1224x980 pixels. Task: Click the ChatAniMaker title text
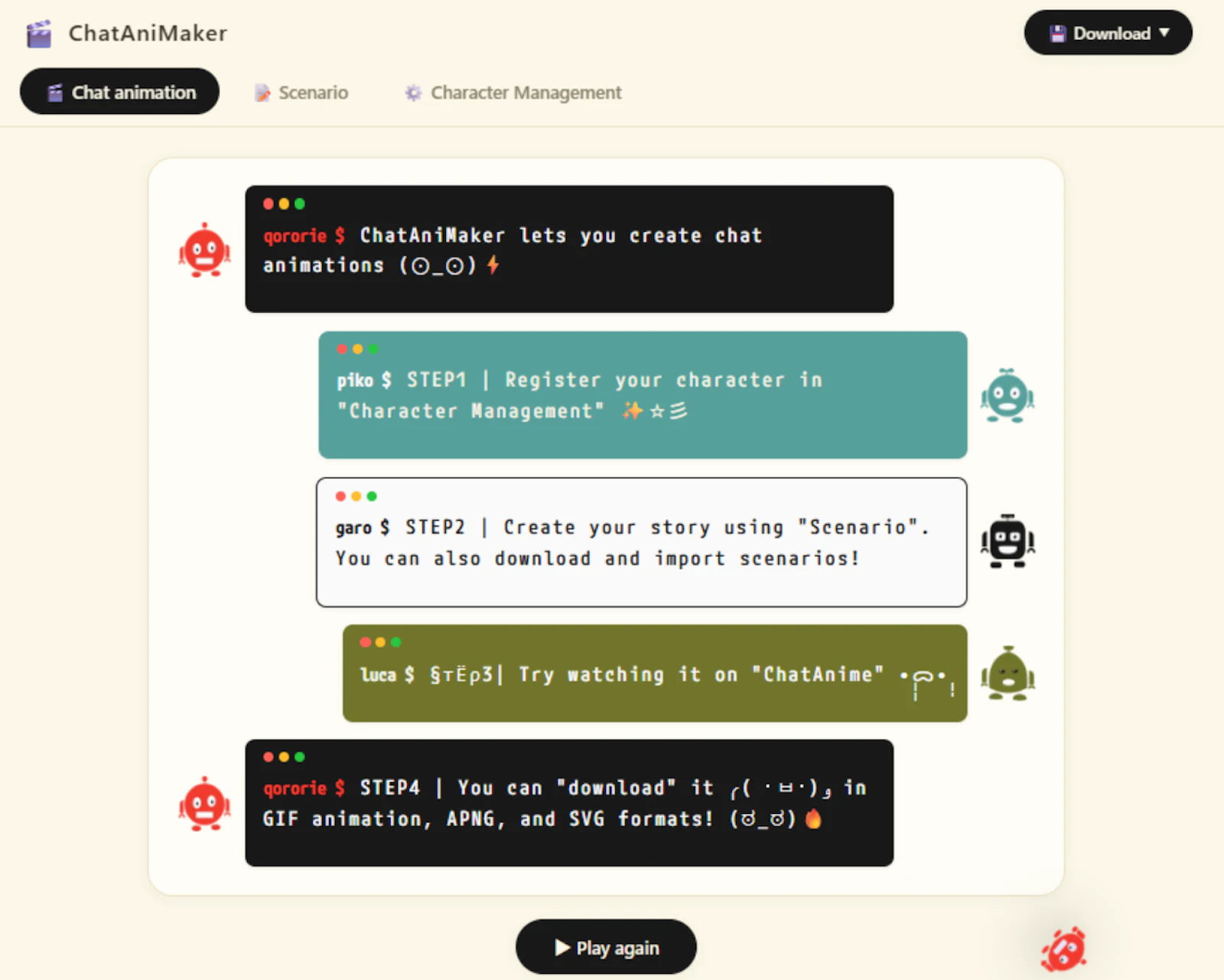[148, 33]
